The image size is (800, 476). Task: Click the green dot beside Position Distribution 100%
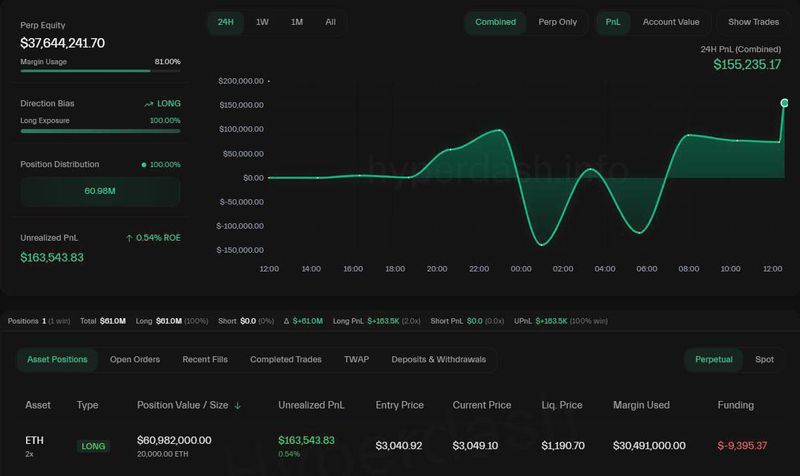[144, 164]
